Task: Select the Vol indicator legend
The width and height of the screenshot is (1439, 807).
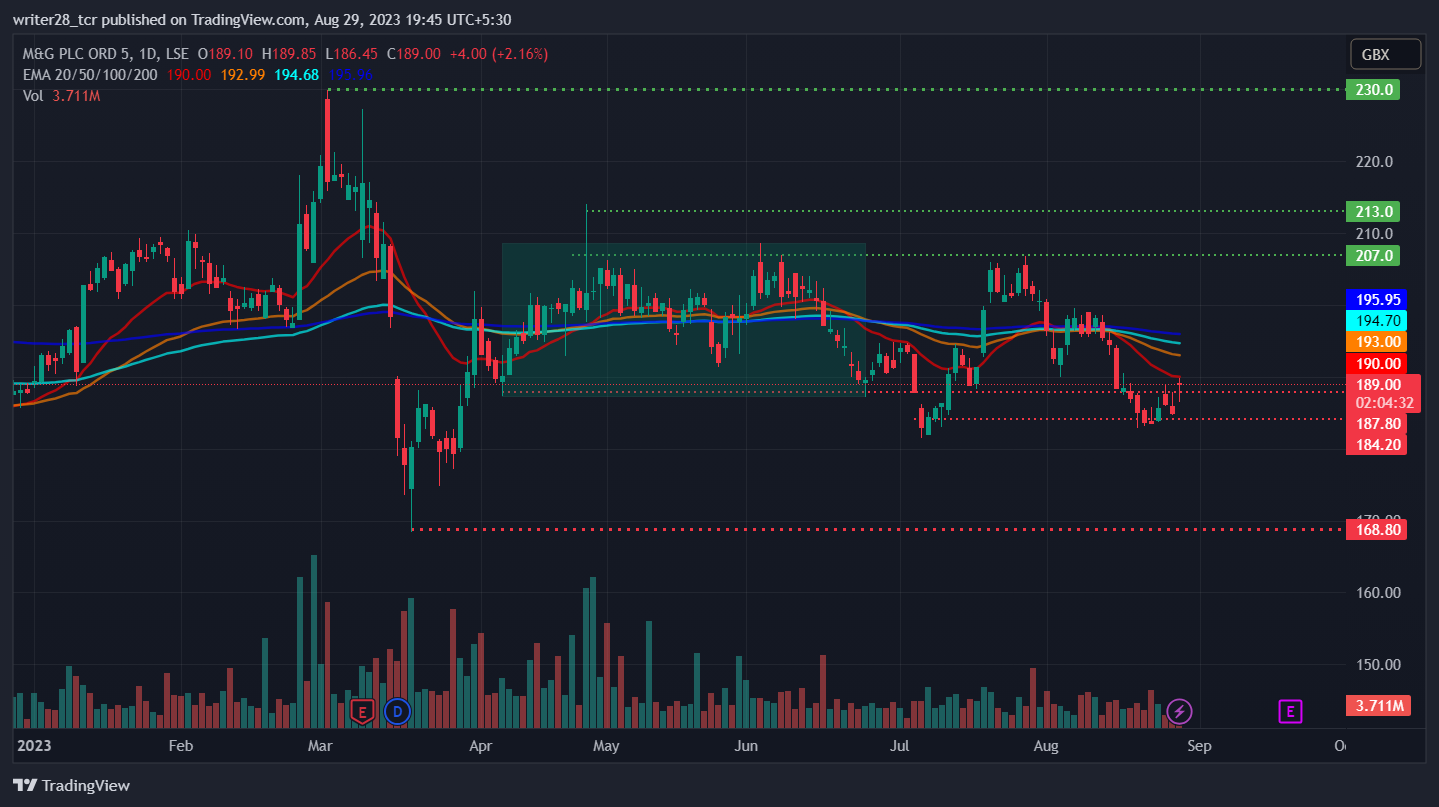Action: (x=34, y=96)
